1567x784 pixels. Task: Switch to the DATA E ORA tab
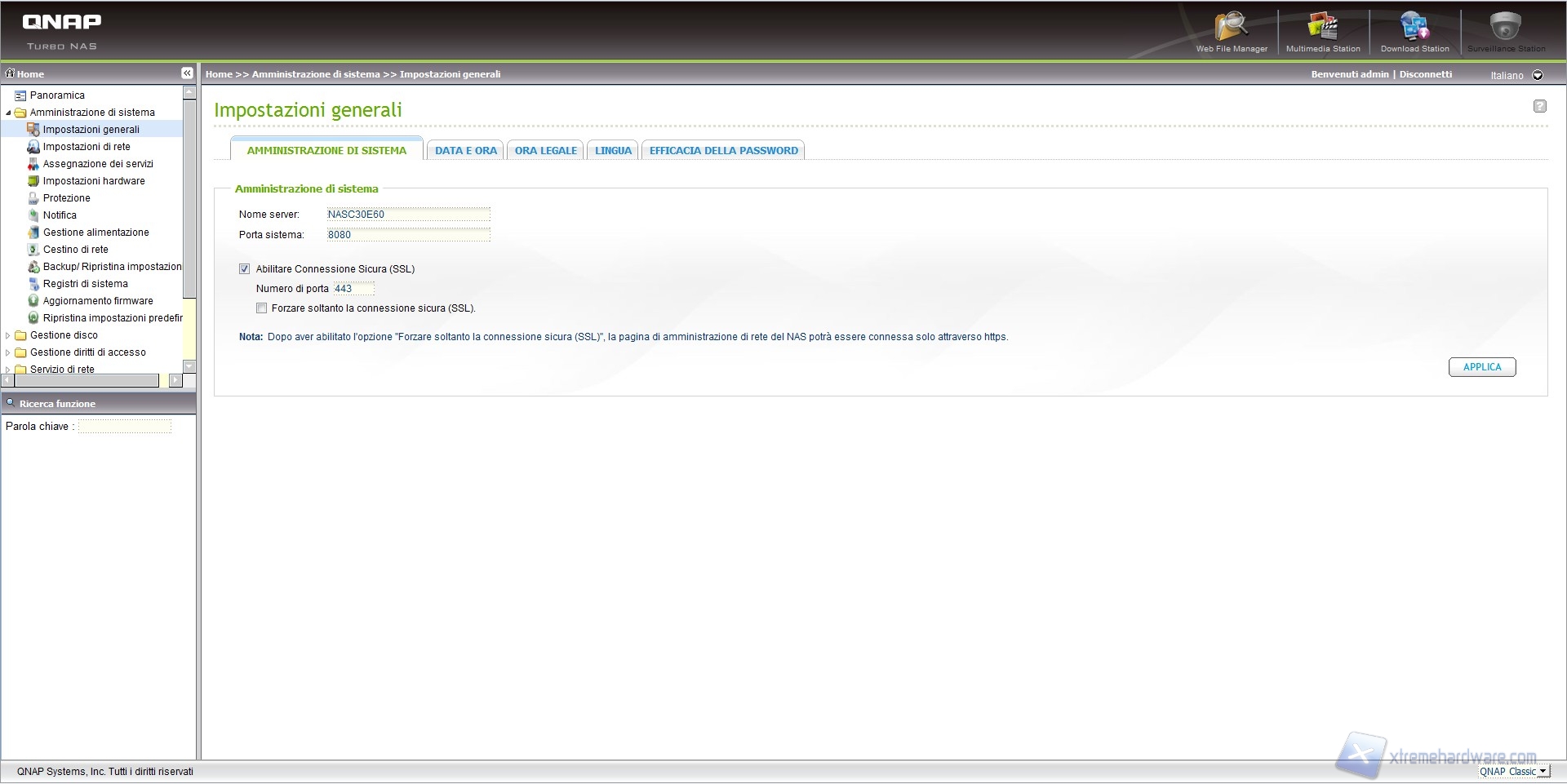[x=465, y=151]
